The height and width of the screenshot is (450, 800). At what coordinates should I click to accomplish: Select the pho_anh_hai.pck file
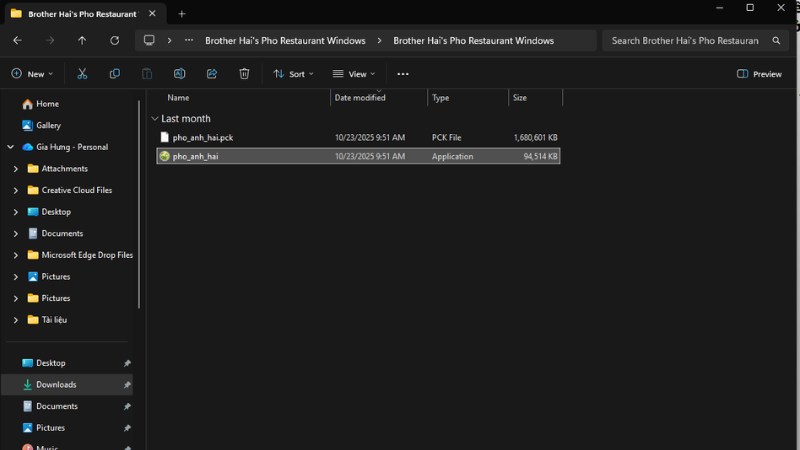(203, 137)
